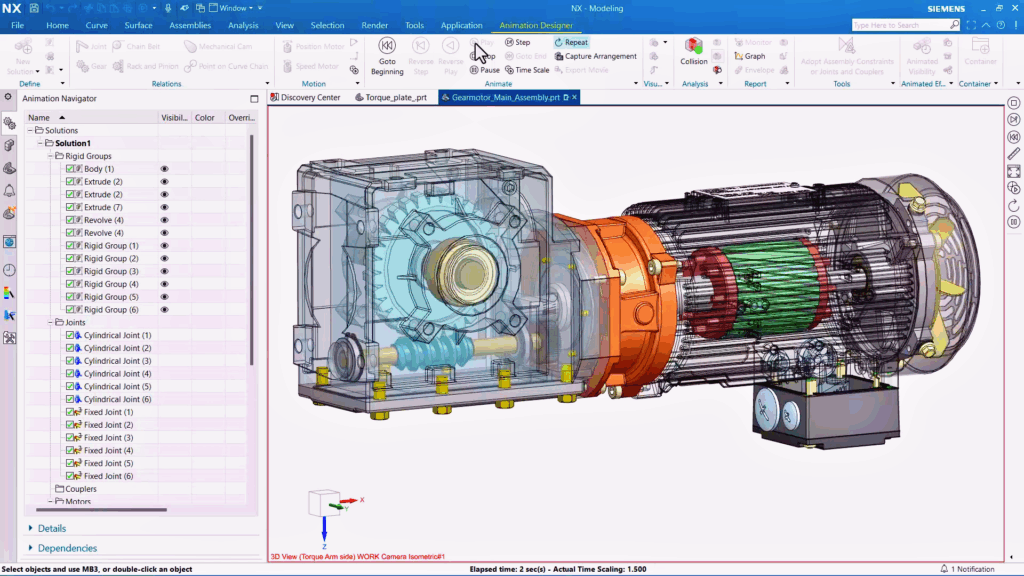The image size is (1024, 576).
Task: Click the Goto Beginning playback icon
Action: [x=387, y=46]
